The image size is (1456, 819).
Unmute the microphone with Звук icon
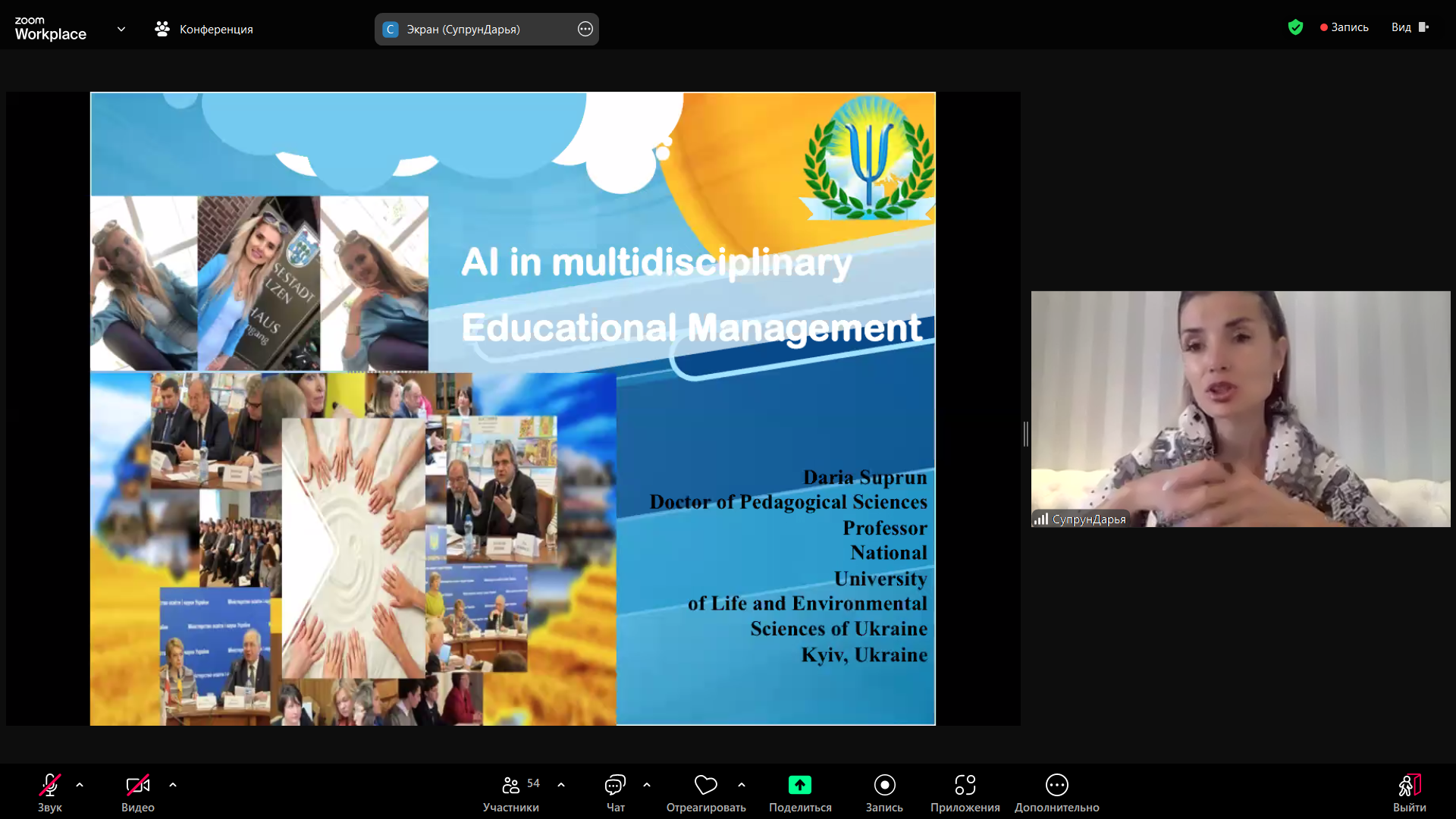click(x=50, y=785)
